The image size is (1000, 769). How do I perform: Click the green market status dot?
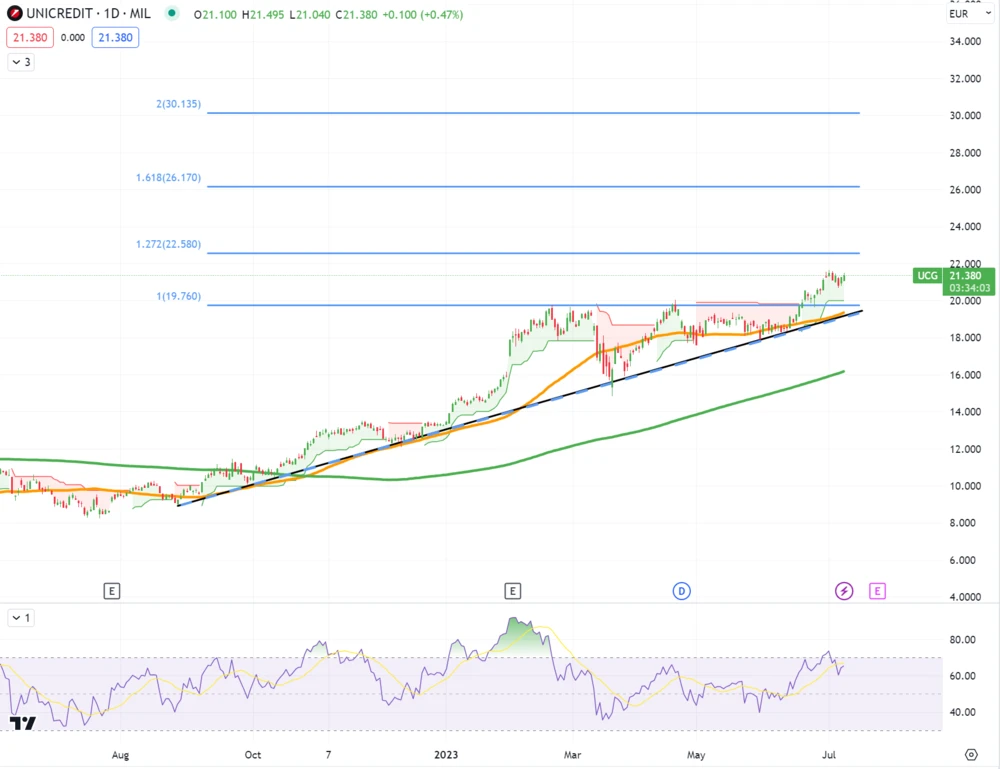click(x=172, y=14)
